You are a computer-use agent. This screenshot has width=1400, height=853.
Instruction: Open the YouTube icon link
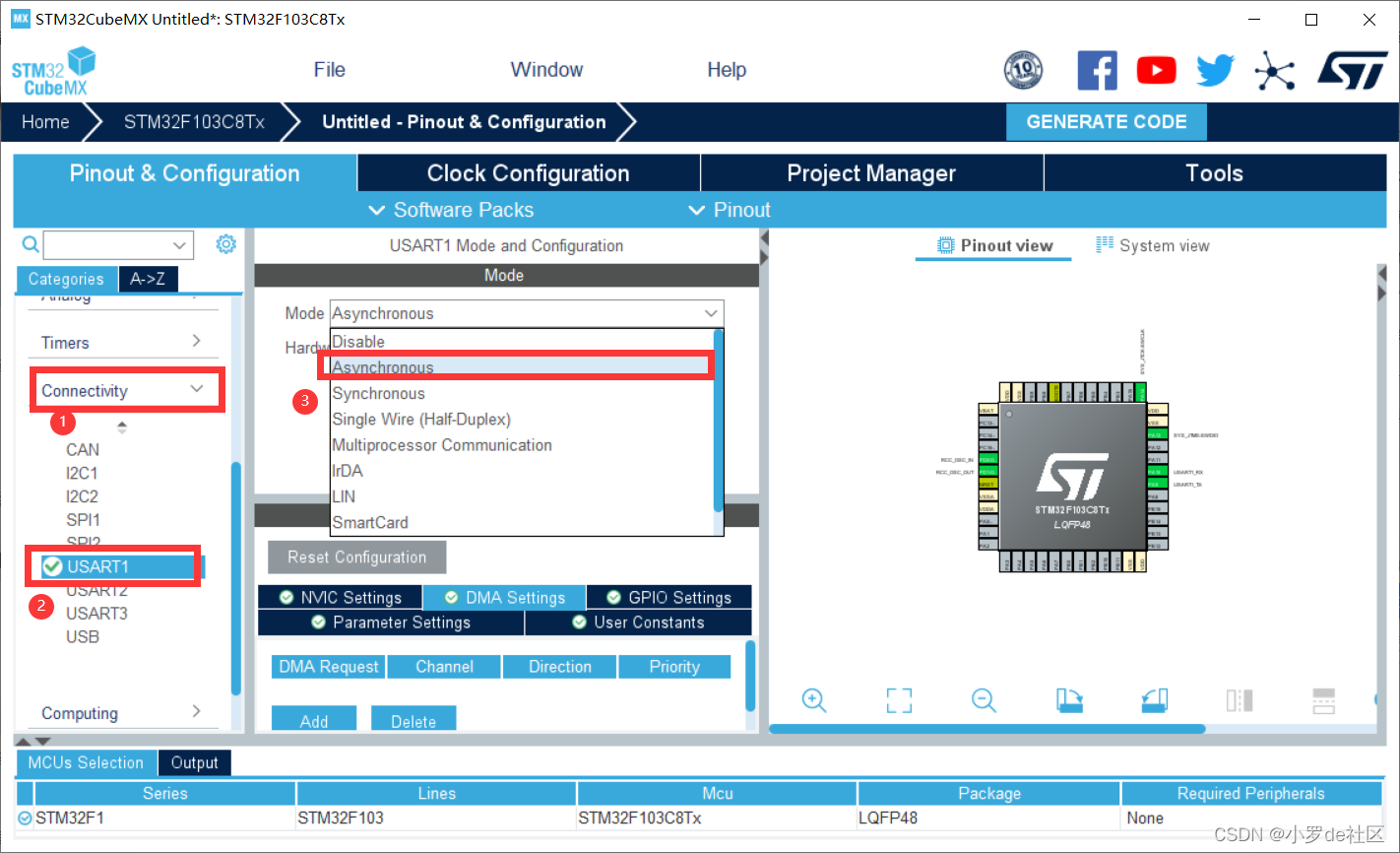click(x=1157, y=71)
